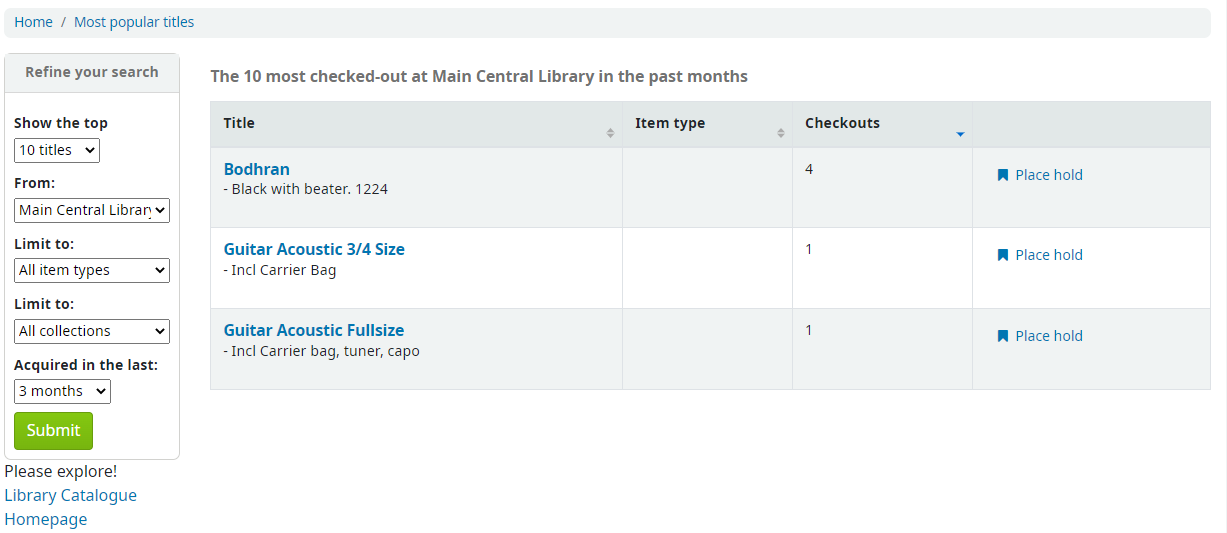Click the sort arrow in the Checkouts column
This screenshot has height=533, width=1227.
[960, 134]
